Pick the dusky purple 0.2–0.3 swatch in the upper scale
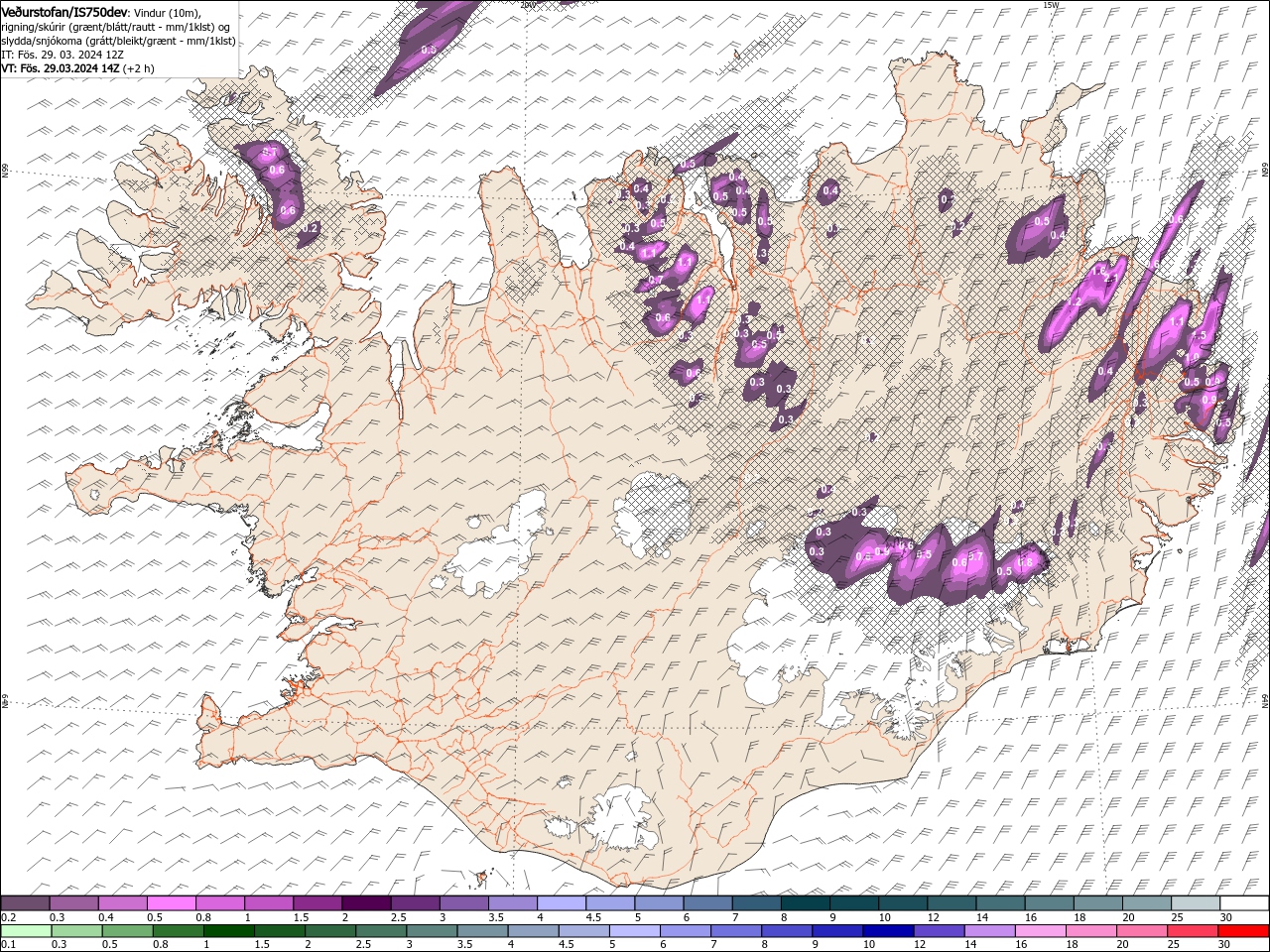The image size is (1270, 952). pos(25,903)
